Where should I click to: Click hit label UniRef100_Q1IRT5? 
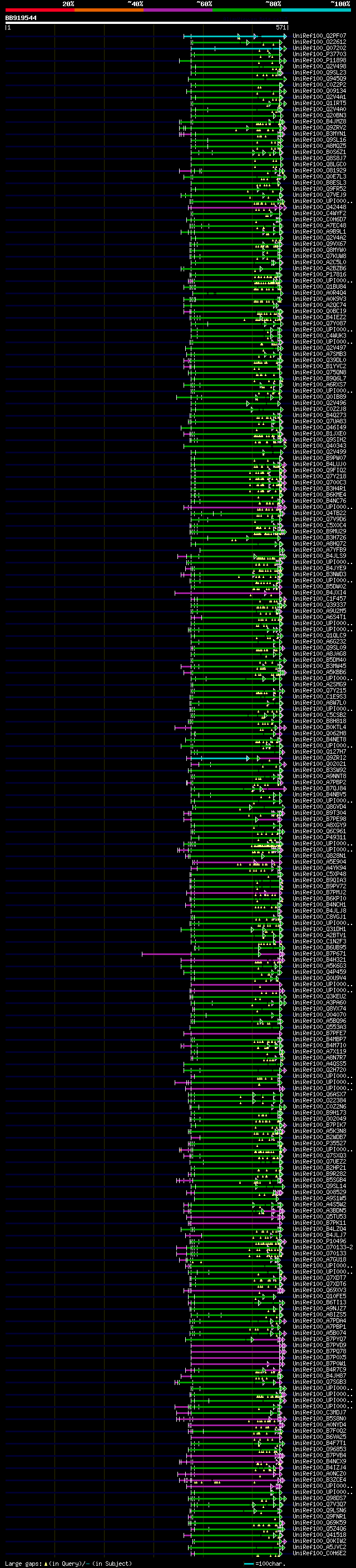click(x=319, y=103)
